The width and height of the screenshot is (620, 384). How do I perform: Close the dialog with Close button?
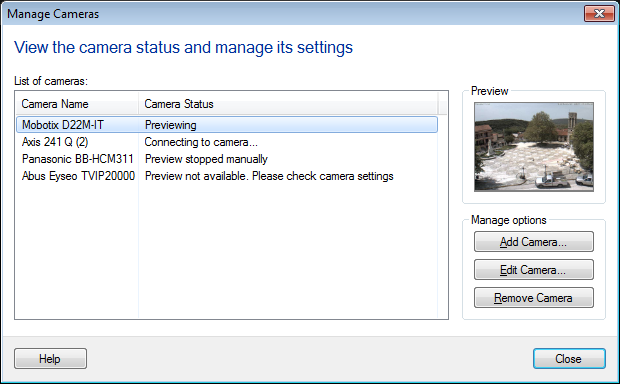569,359
